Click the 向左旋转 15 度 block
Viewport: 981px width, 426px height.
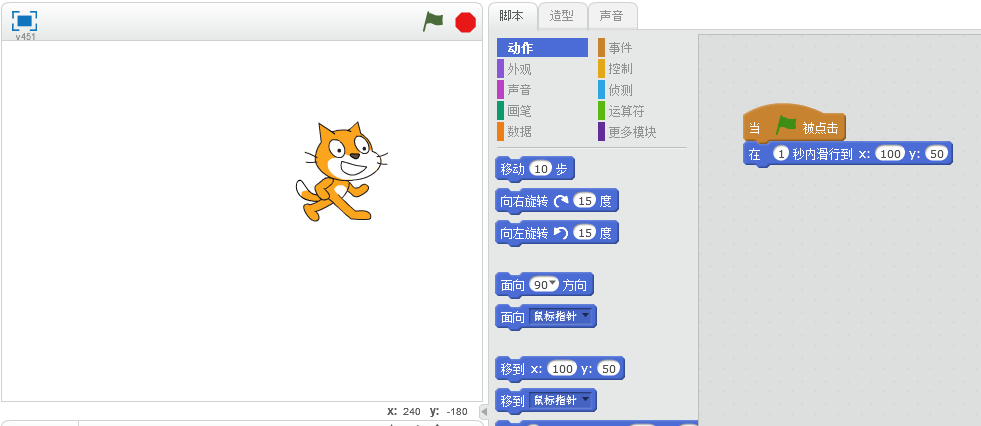pos(557,233)
